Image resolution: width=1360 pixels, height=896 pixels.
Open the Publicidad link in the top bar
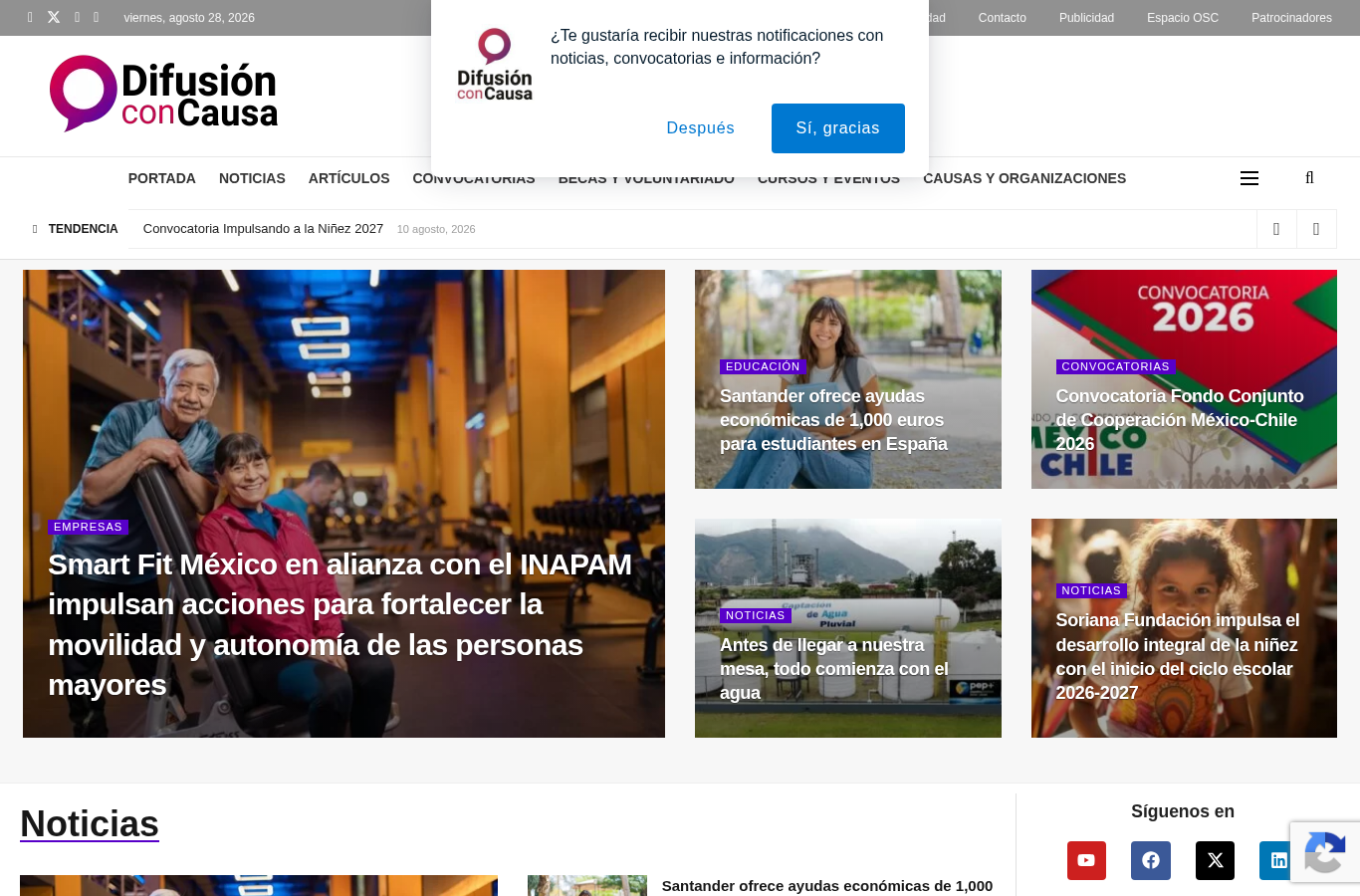tap(1086, 18)
